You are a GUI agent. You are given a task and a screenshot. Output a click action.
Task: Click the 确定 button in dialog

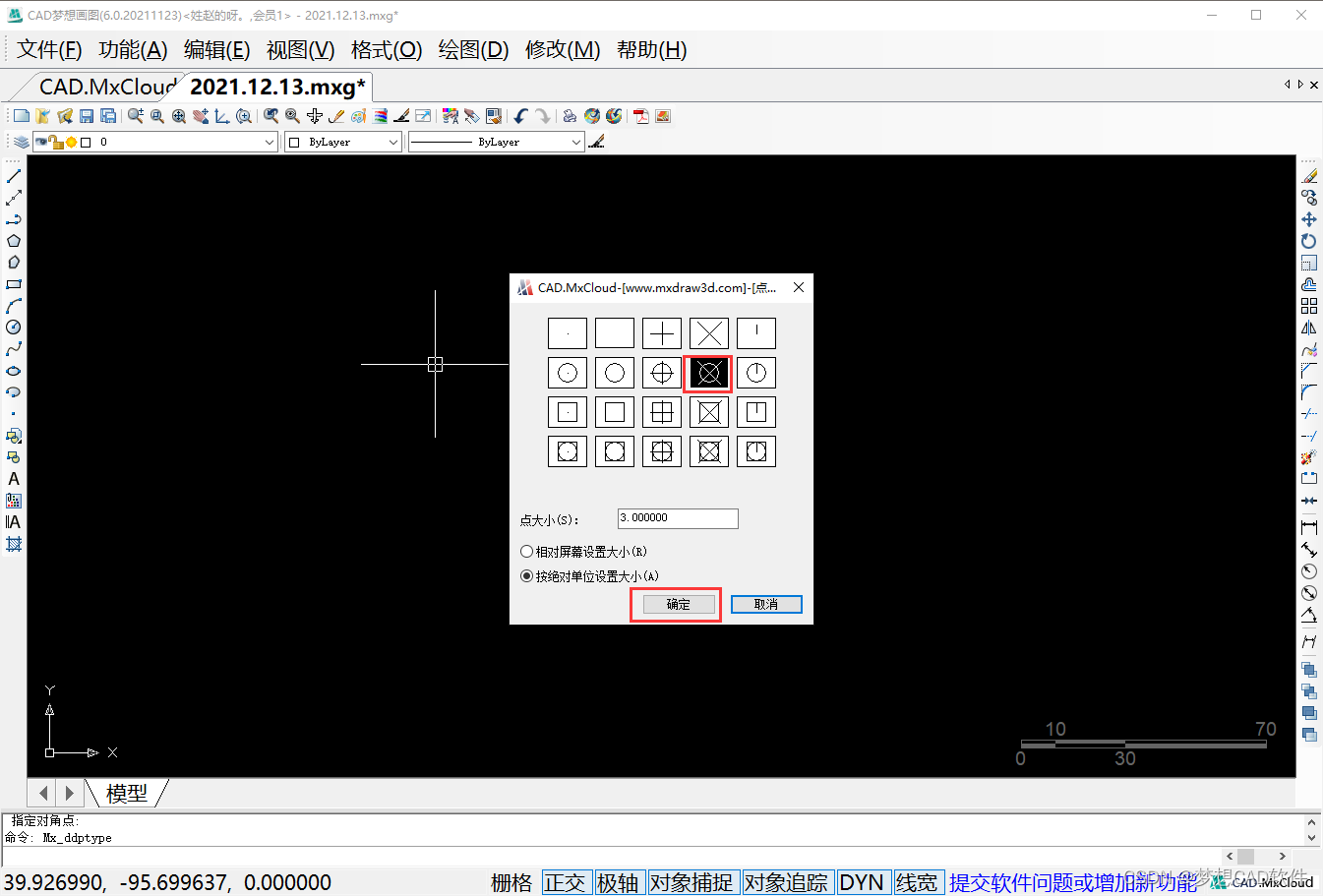coord(679,604)
